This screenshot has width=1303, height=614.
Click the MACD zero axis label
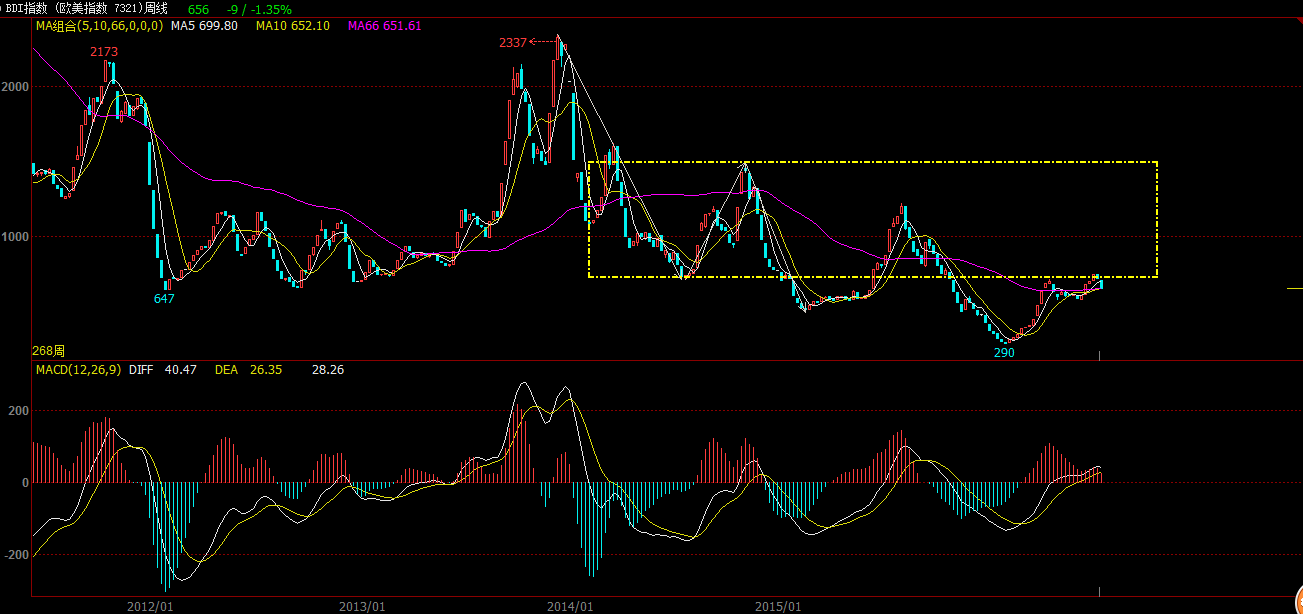point(25,483)
